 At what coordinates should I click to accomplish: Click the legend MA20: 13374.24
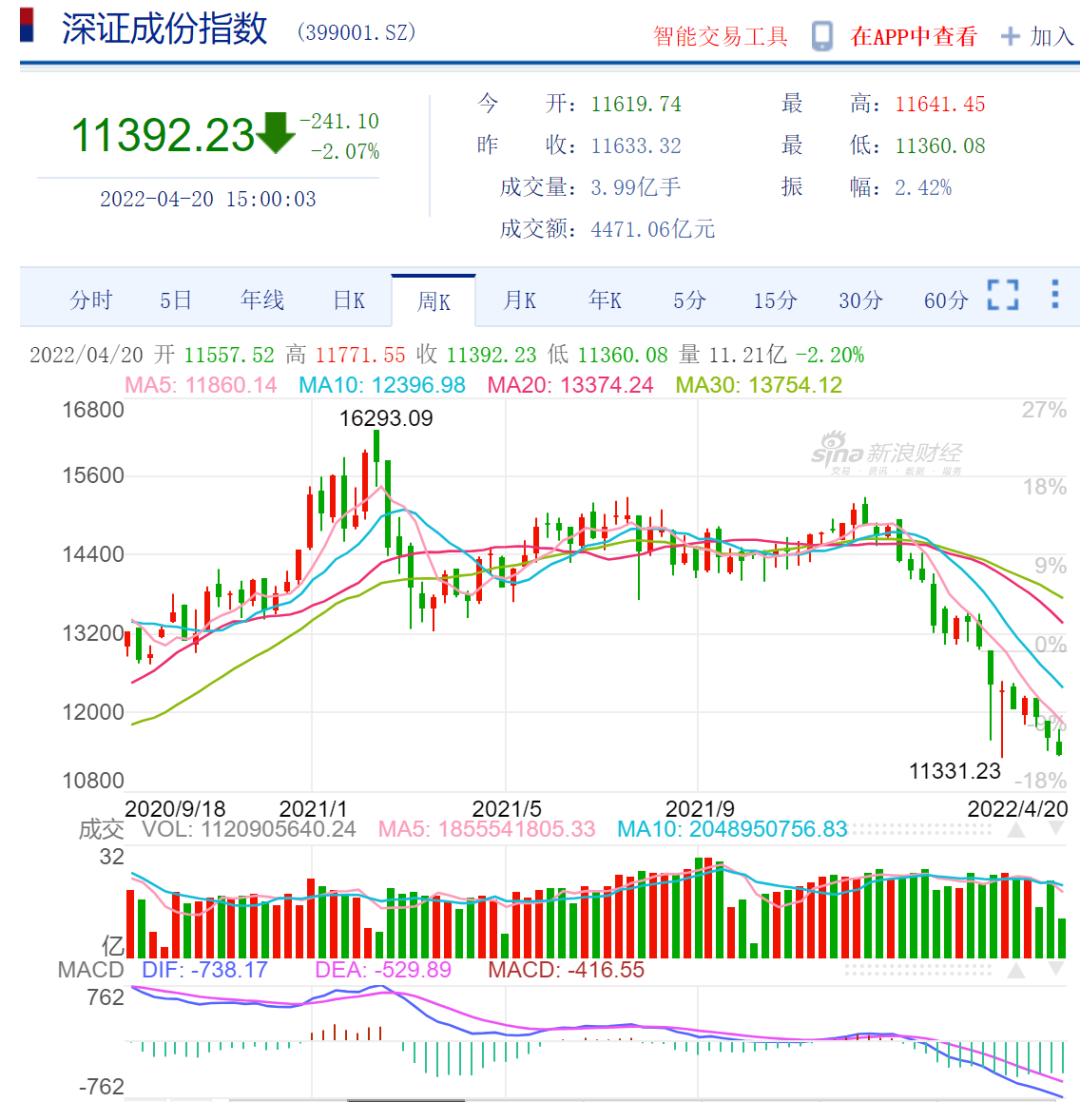(571, 385)
